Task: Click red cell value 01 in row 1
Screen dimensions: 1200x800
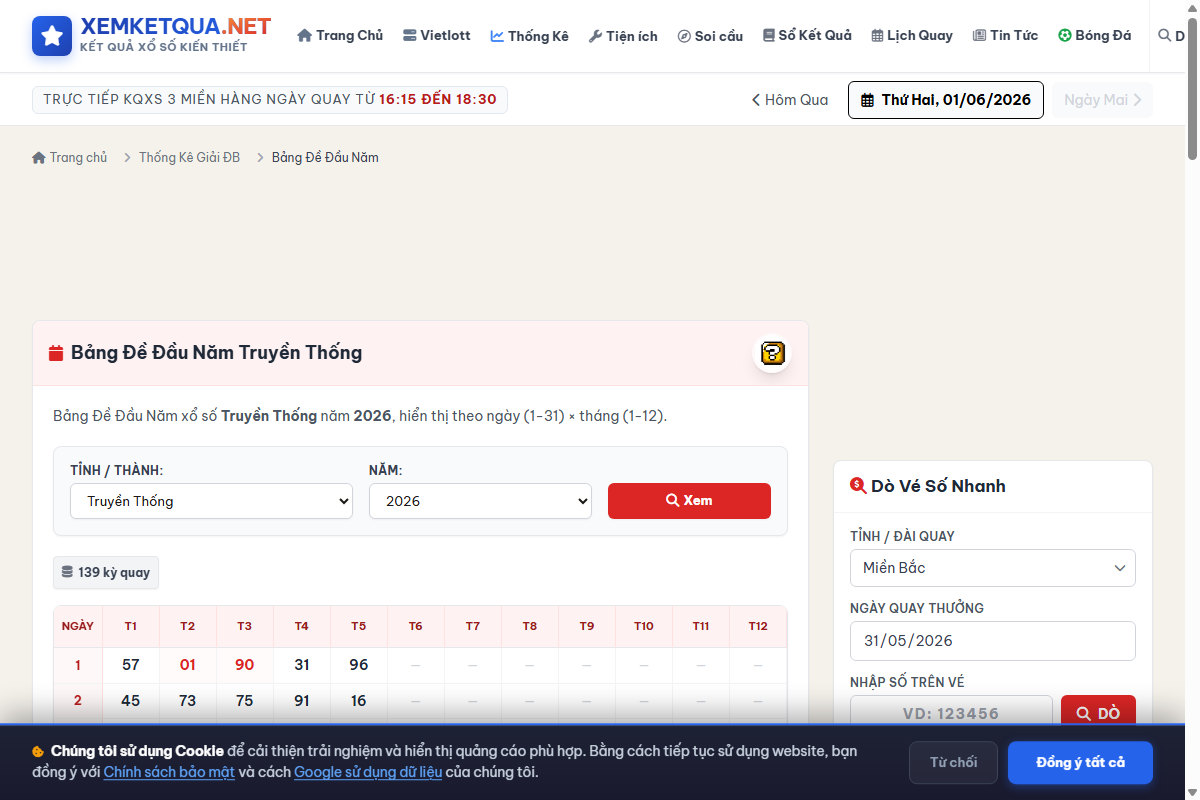Action: coord(188,665)
